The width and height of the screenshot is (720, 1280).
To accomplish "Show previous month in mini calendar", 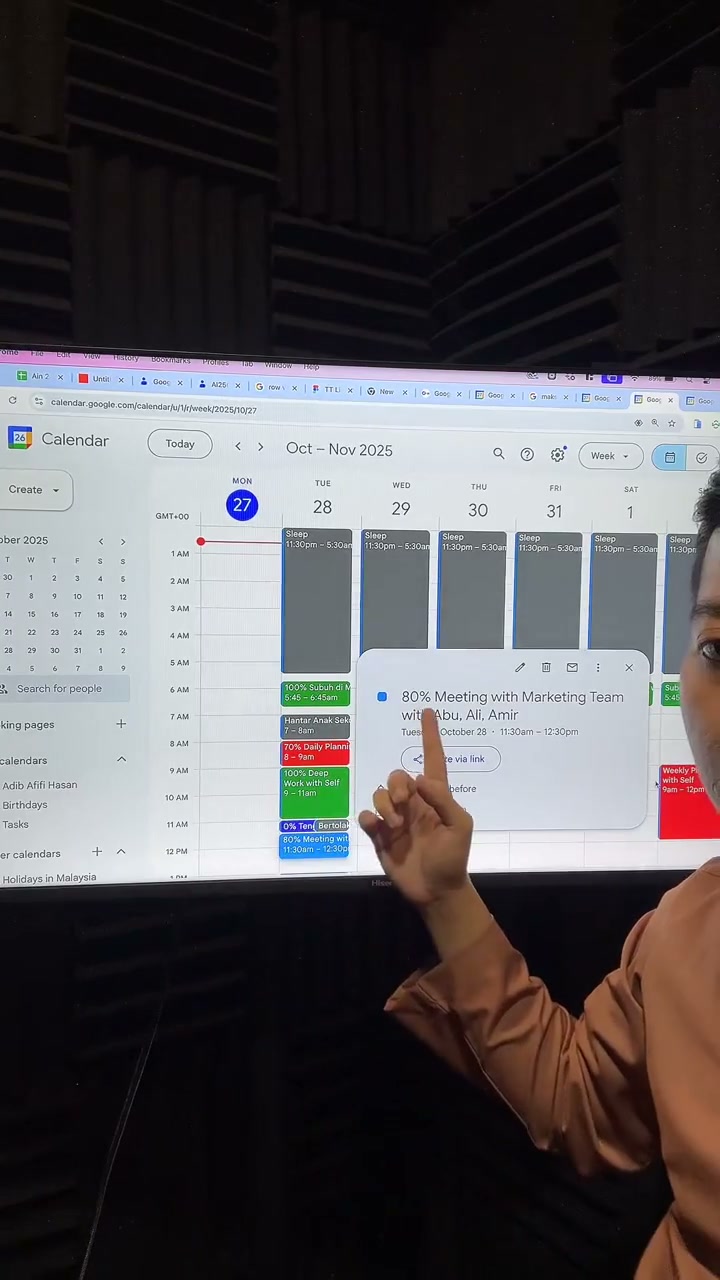I will [100, 541].
